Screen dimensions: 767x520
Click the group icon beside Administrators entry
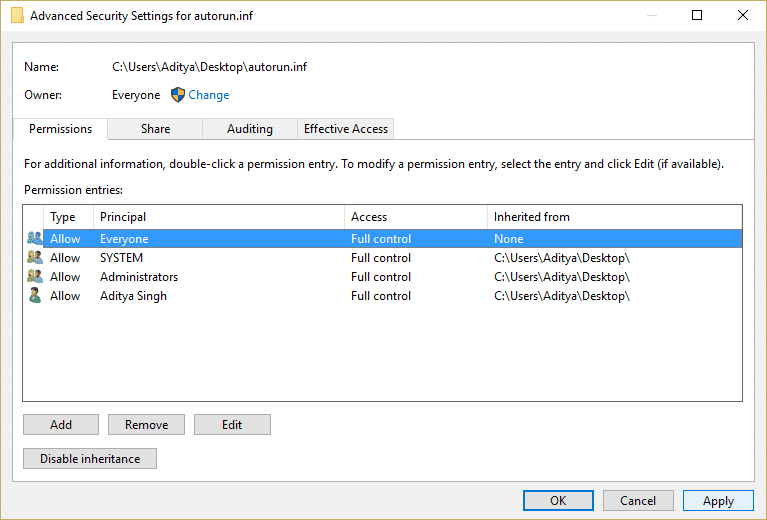pos(35,277)
